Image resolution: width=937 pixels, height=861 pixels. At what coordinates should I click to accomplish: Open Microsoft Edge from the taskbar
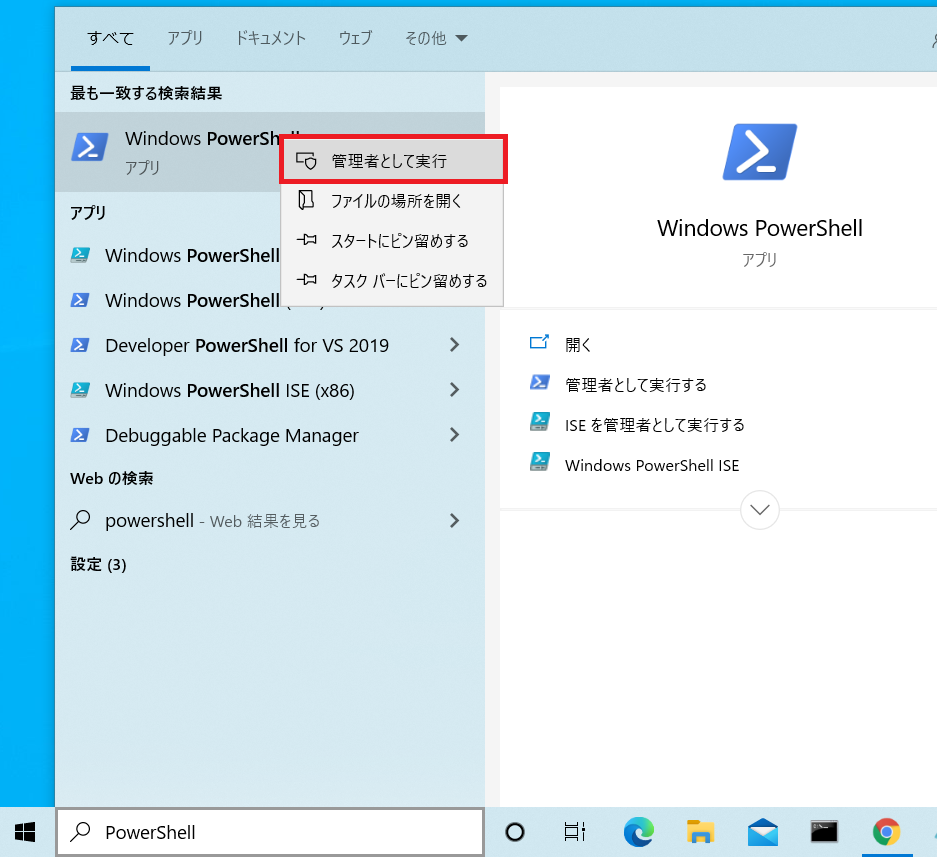[x=638, y=831]
